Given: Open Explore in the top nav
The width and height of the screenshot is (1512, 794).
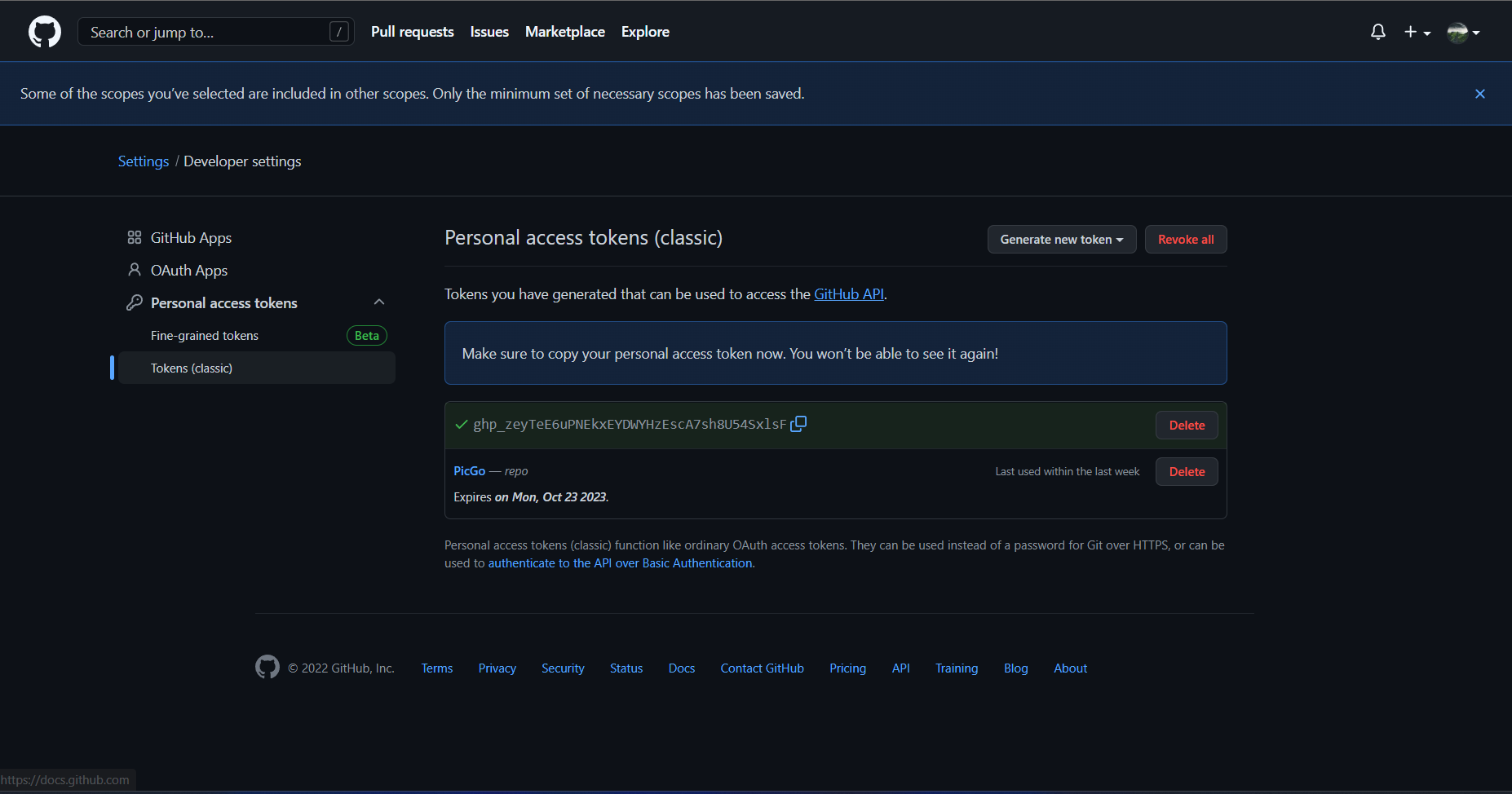Looking at the screenshot, I should pos(645,32).
